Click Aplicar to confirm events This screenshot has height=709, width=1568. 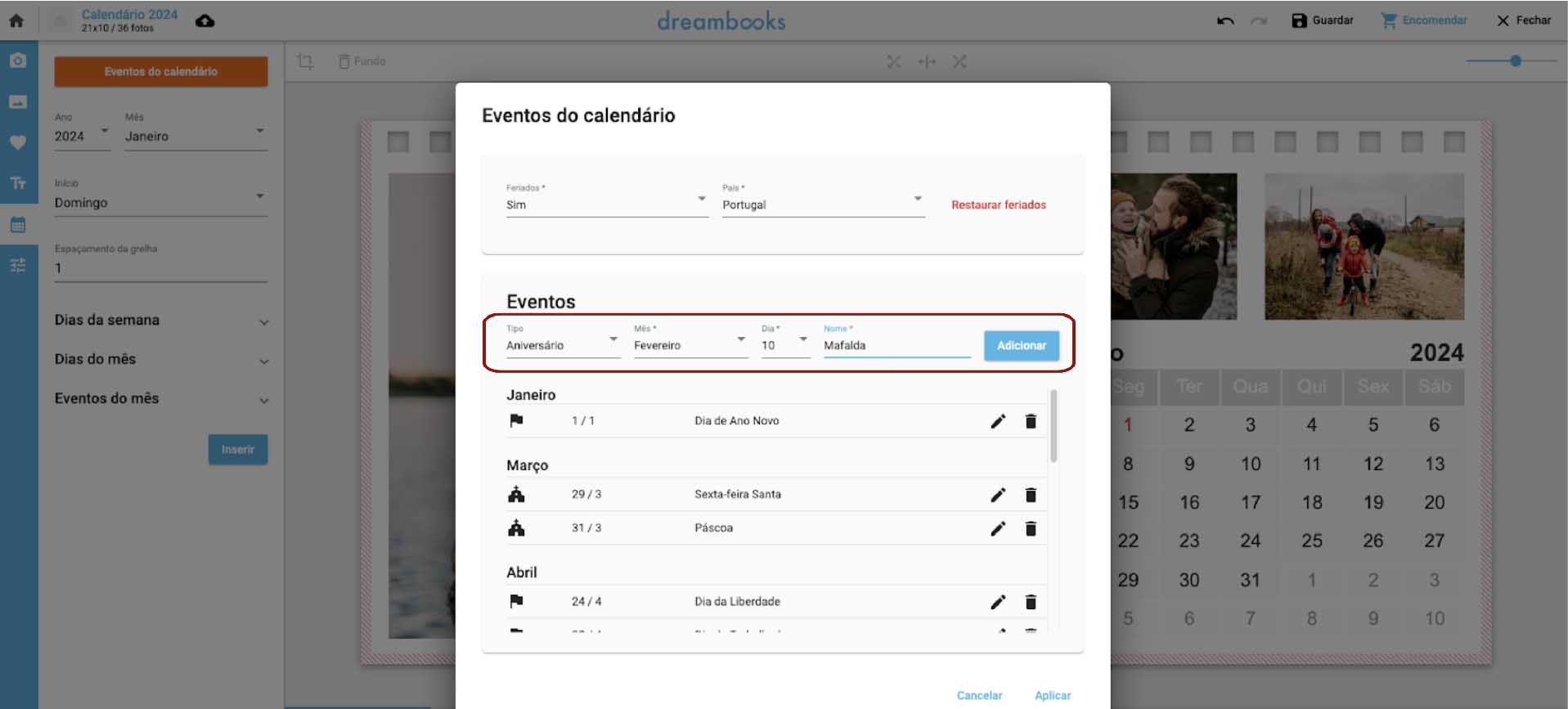pyautogui.click(x=1052, y=695)
